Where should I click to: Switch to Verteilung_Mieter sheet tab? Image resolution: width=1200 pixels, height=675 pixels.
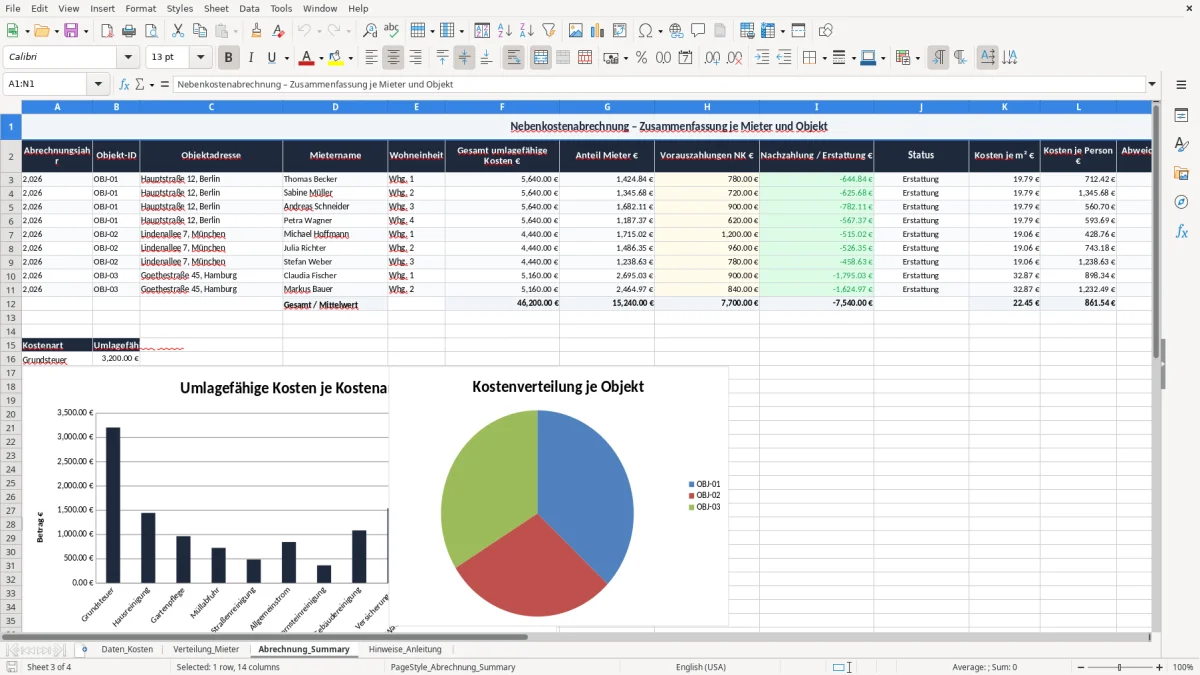206,649
